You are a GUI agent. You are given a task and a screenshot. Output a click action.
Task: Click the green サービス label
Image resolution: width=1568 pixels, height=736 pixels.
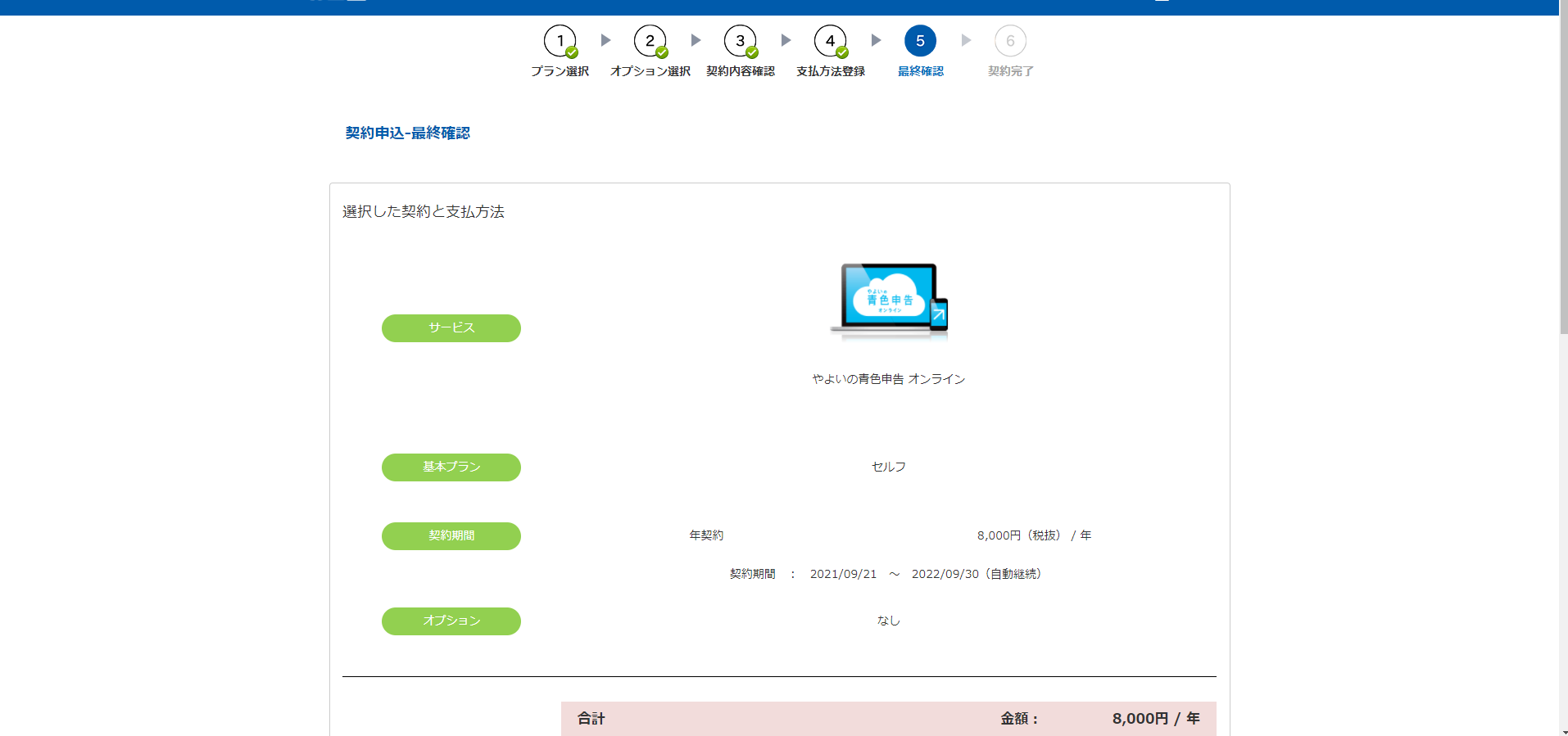(451, 328)
